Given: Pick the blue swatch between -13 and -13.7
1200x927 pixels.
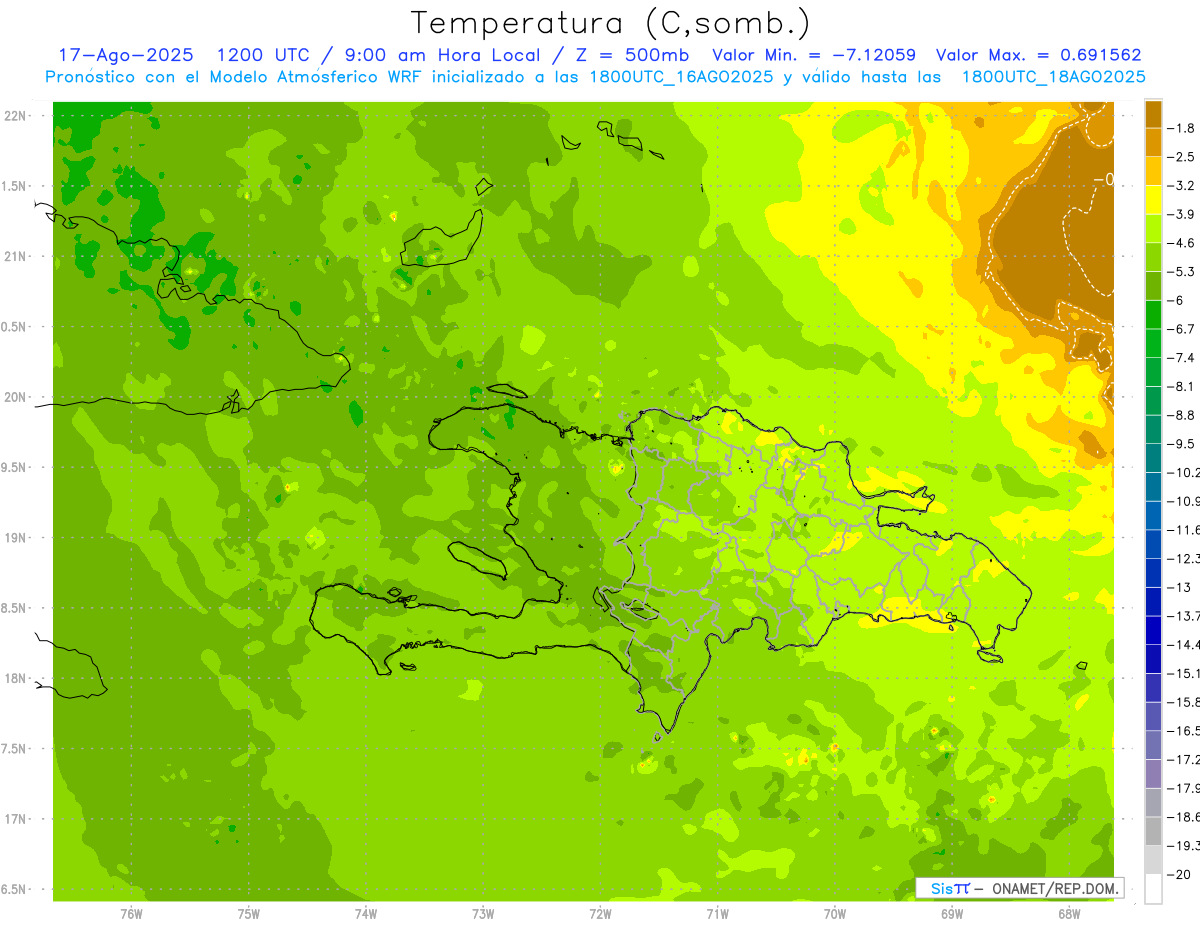Looking at the screenshot, I should [1153, 602].
